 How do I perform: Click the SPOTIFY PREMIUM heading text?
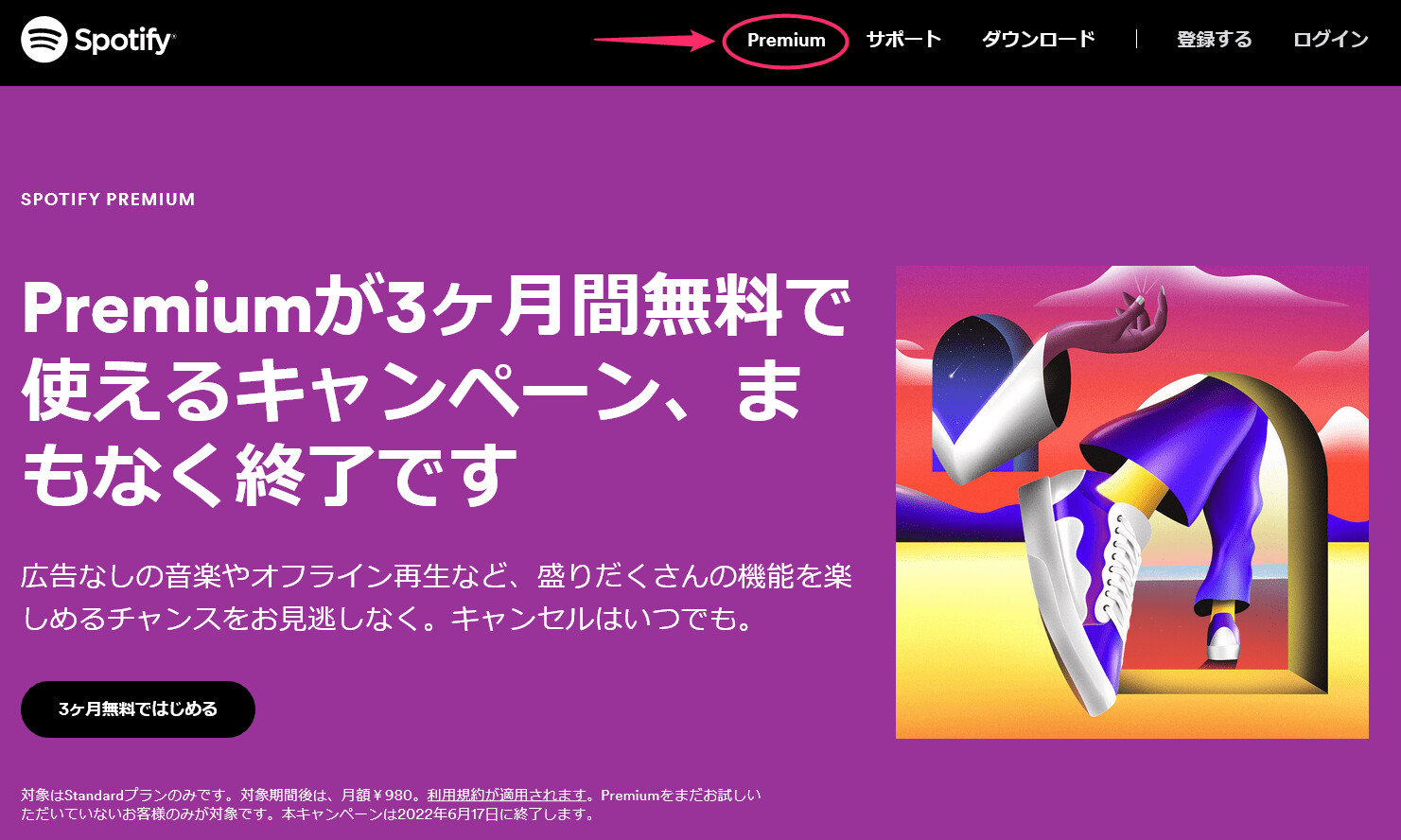point(108,200)
